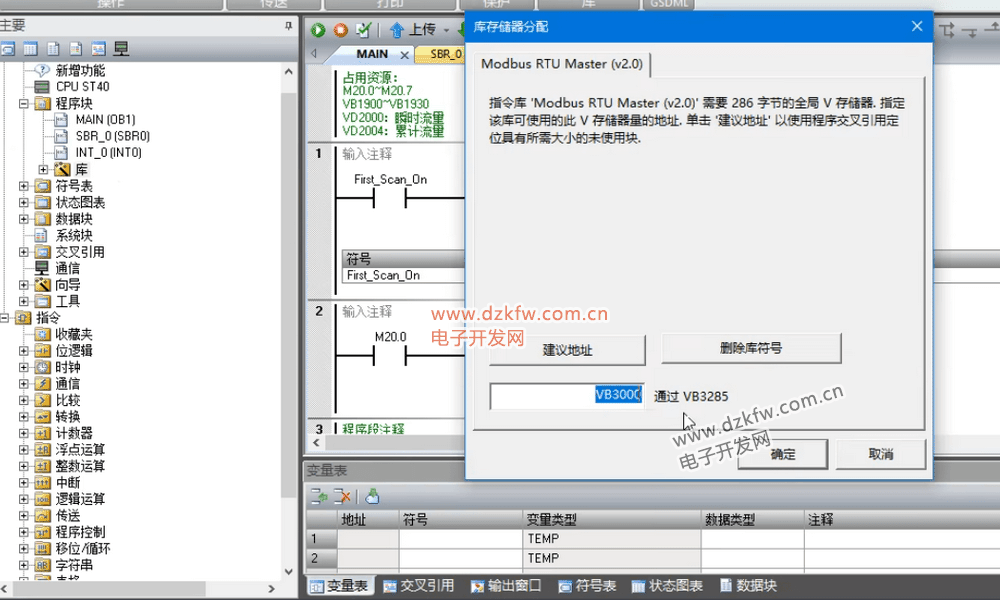Close the 库存储器分配 dialog
The height and width of the screenshot is (600, 1000).
pyautogui.click(x=916, y=27)
